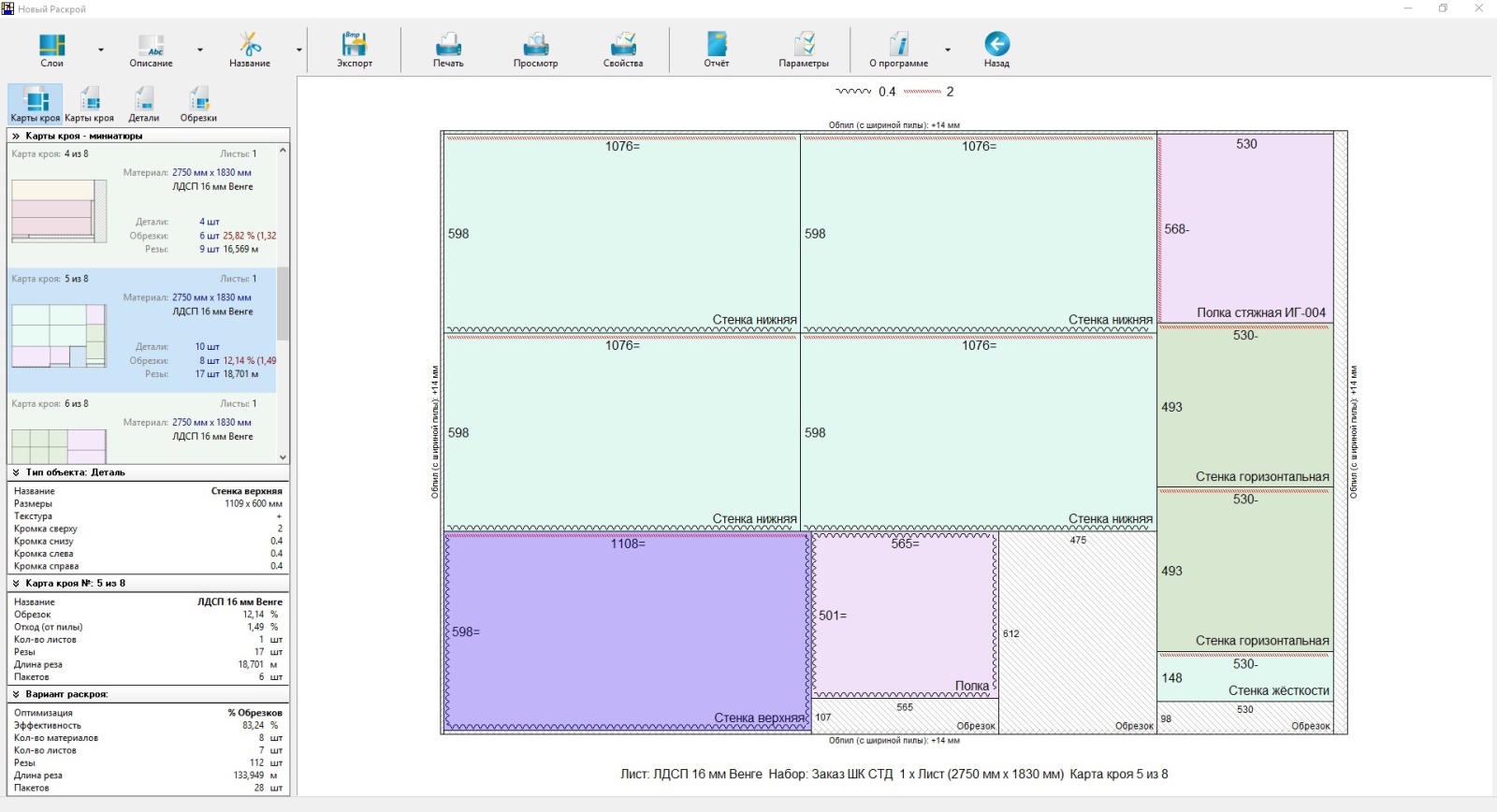Expand dropdown arrow next to Описание
Viewport: 1497px width, 812px height.
click(x=200, y=50)
